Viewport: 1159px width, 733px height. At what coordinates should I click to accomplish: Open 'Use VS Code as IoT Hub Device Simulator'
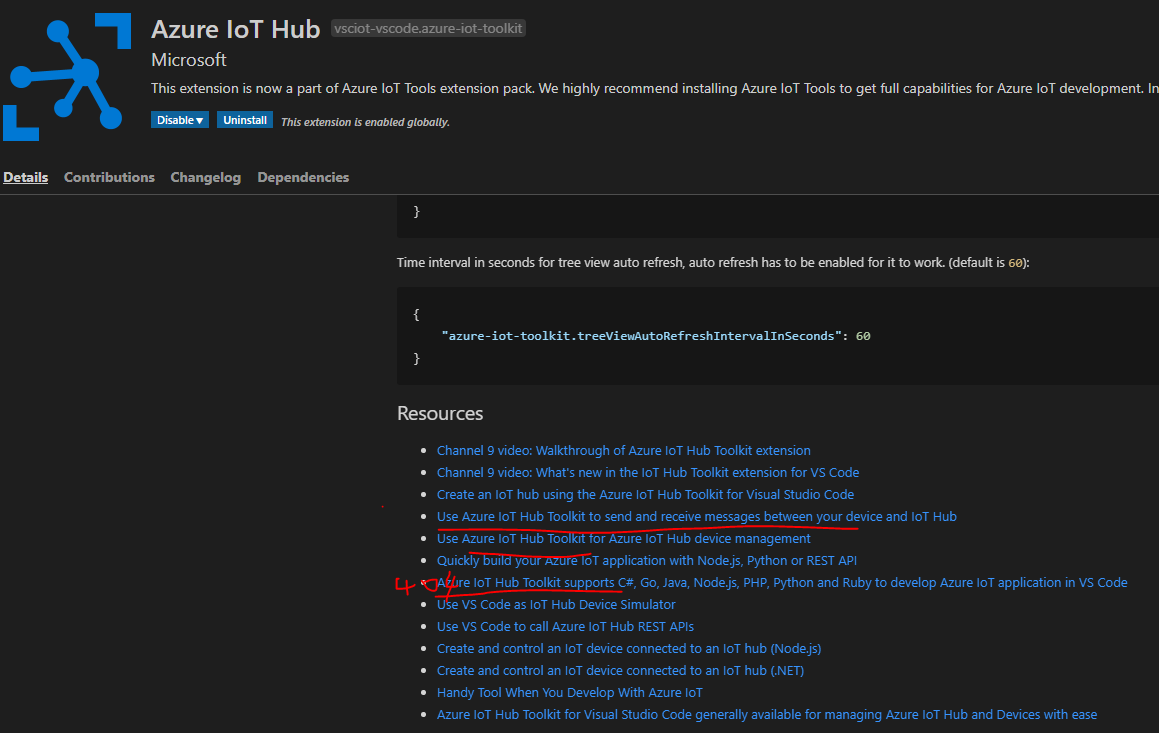[x=555, y=604]
